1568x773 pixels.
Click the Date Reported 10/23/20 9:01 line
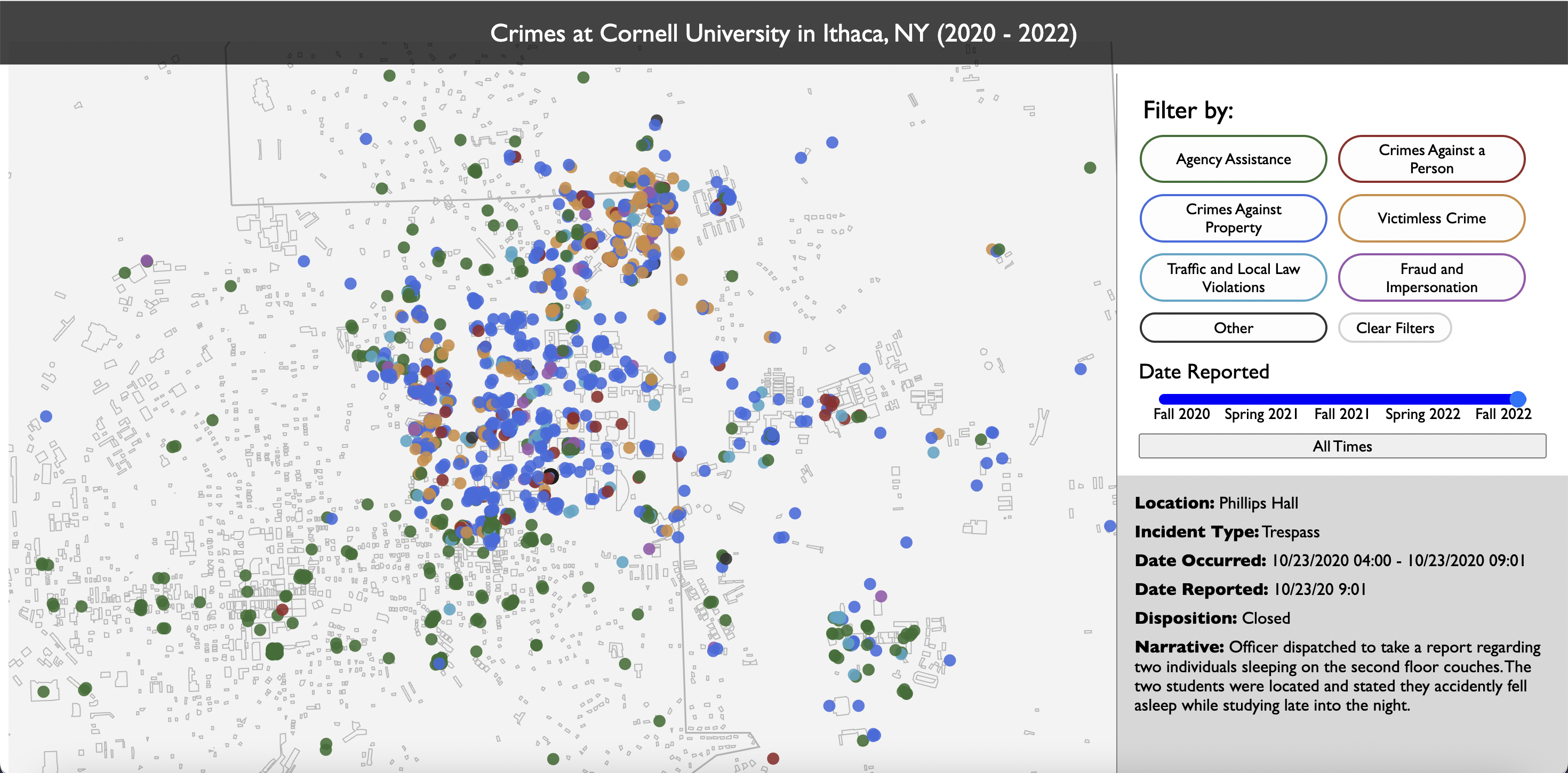point(1250,589)
